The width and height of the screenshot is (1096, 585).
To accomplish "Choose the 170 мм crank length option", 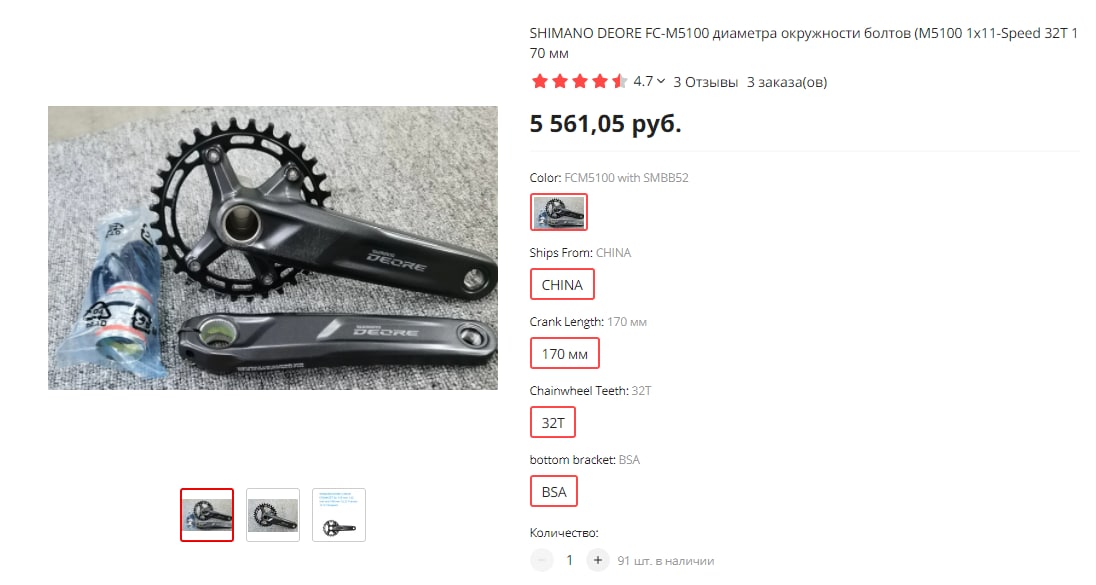I will (565, 354).
